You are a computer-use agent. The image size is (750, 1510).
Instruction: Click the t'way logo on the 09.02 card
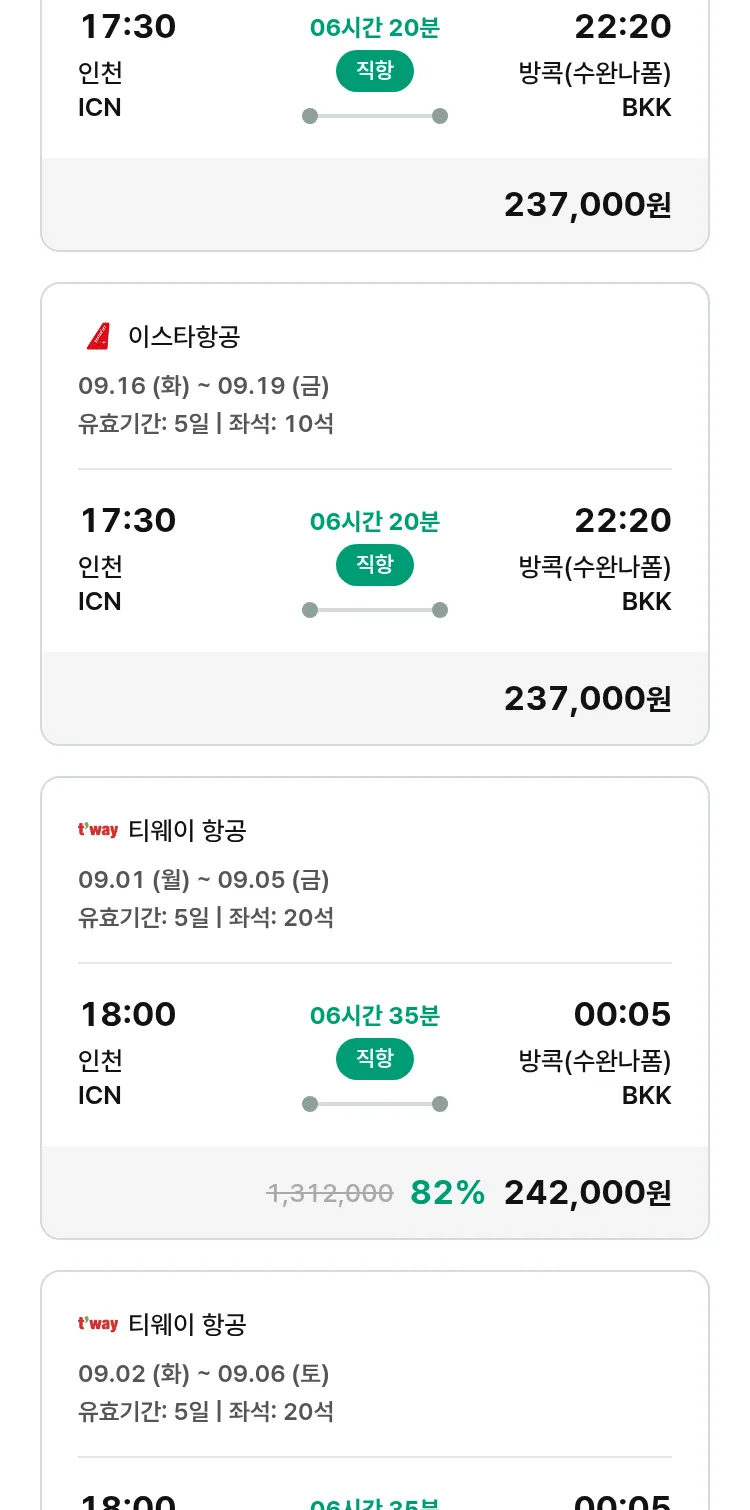coord(98,1324)
